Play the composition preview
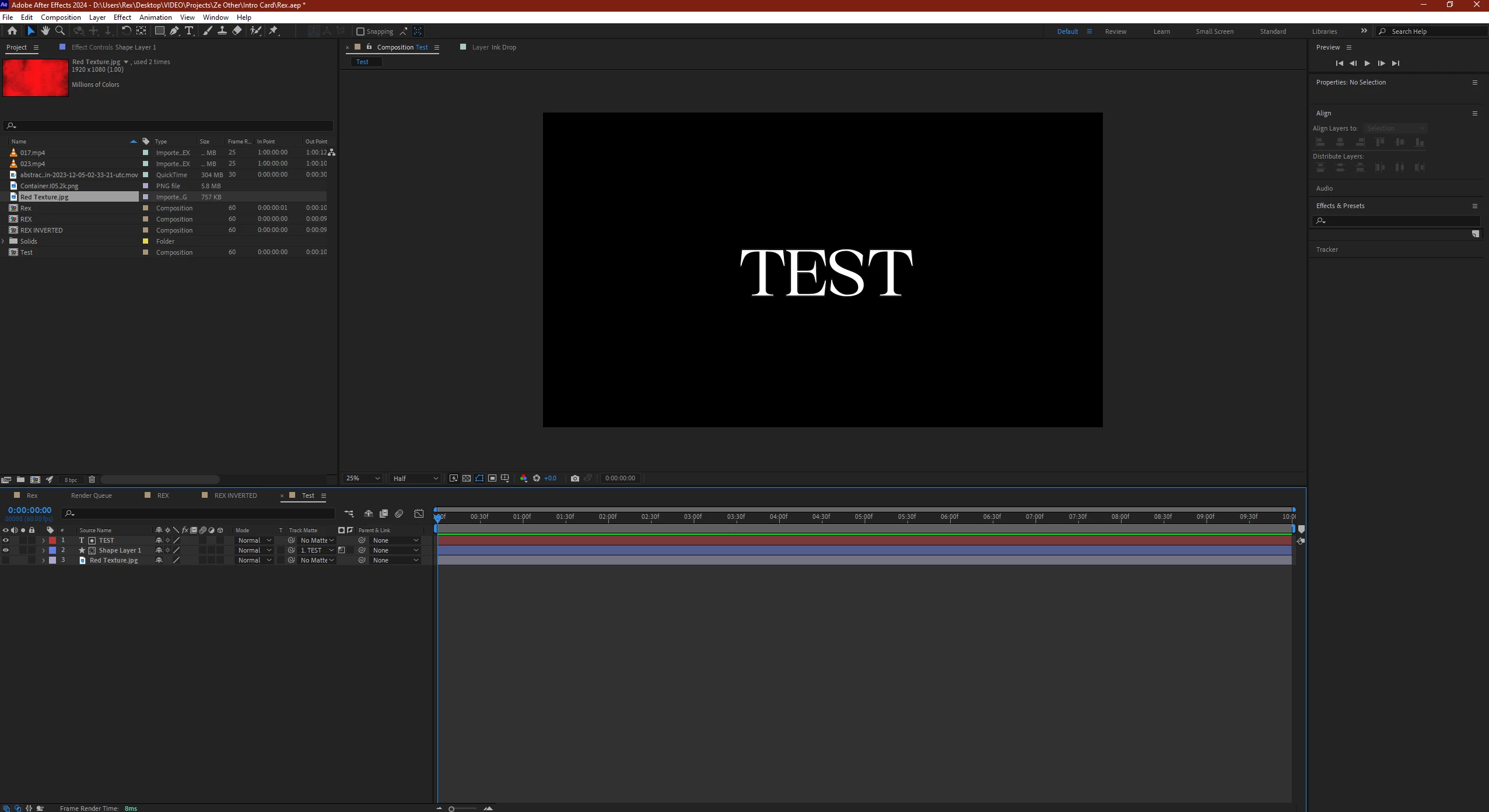Viewport: 1489px width, 812px height. 1367,63
